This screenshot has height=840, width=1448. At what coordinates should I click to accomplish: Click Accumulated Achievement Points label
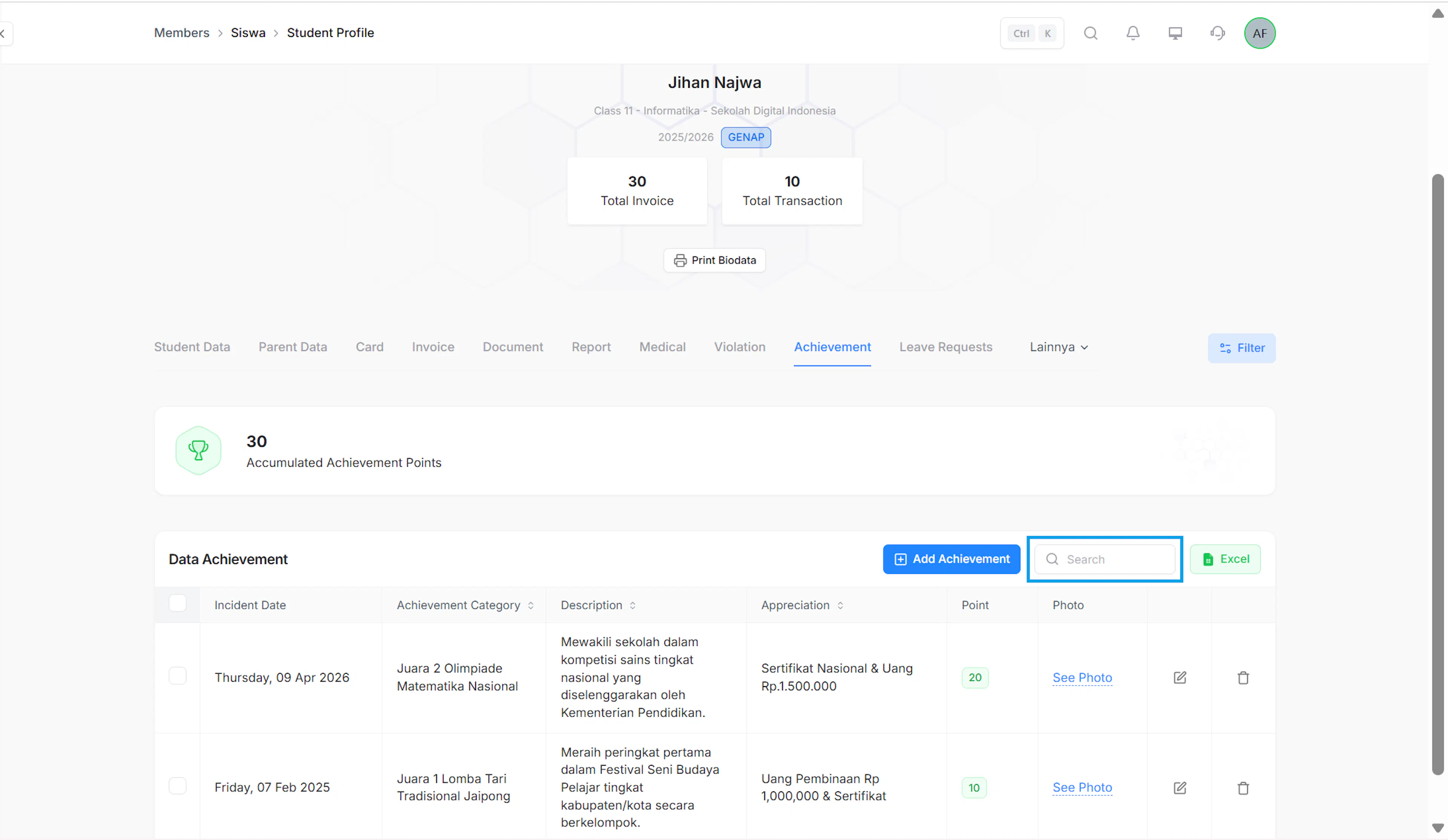344,463
